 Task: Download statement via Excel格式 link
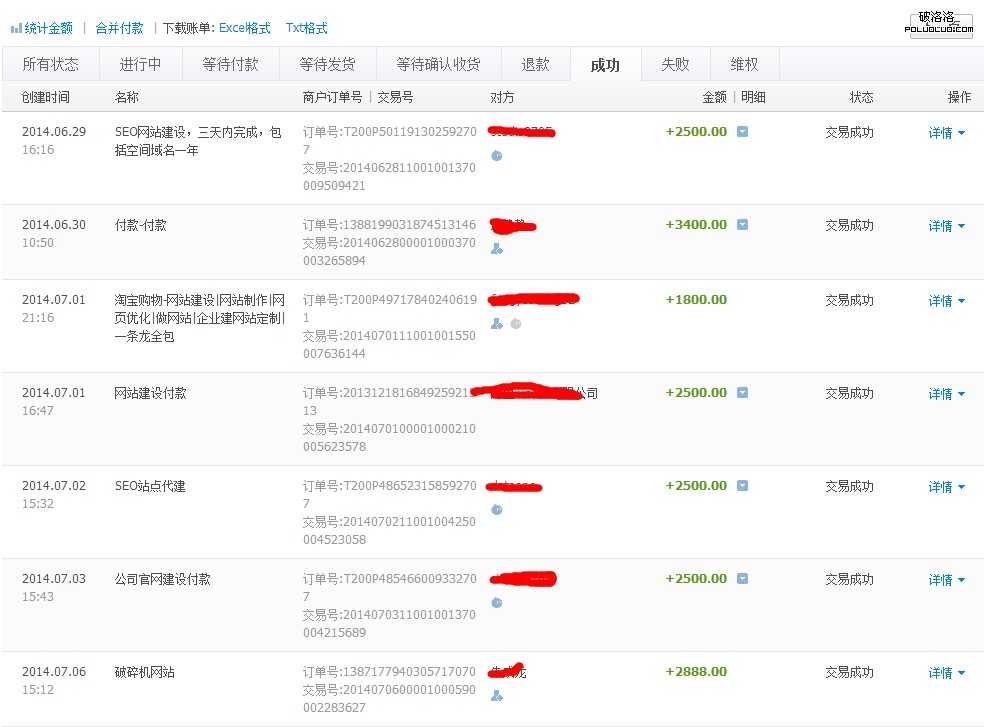point(245,28)
